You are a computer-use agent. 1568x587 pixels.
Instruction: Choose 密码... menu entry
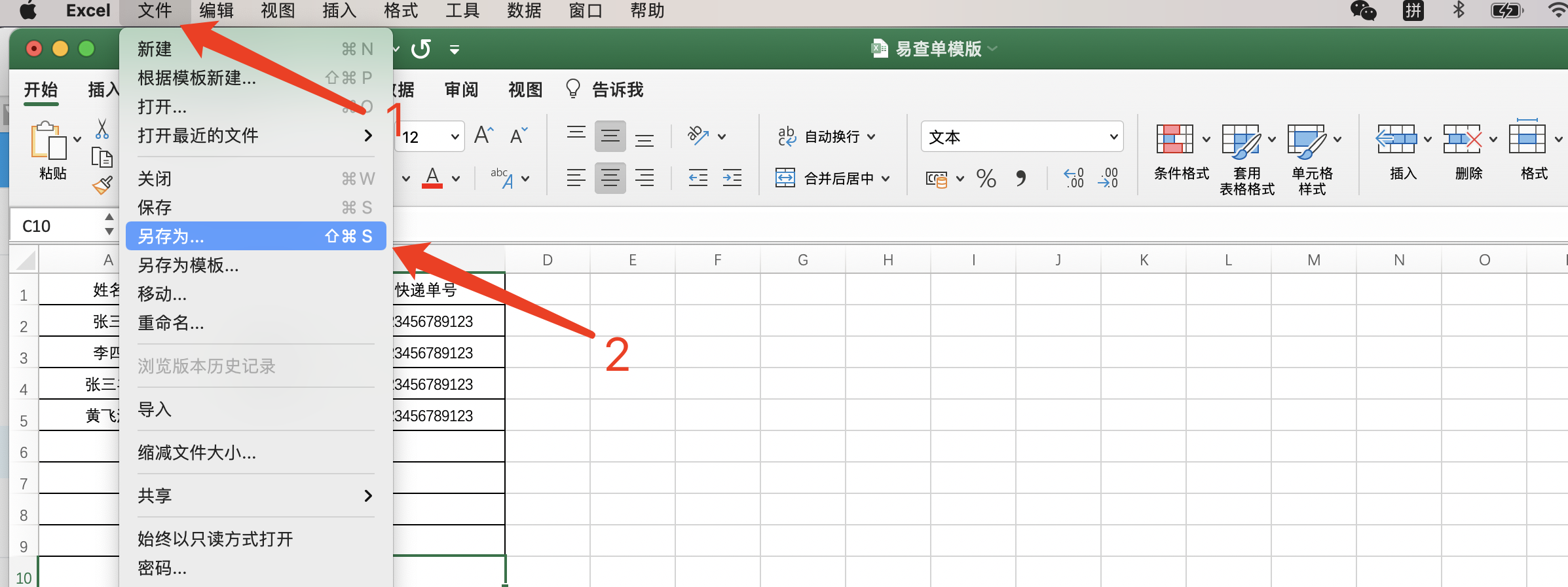tap(255, 567)
